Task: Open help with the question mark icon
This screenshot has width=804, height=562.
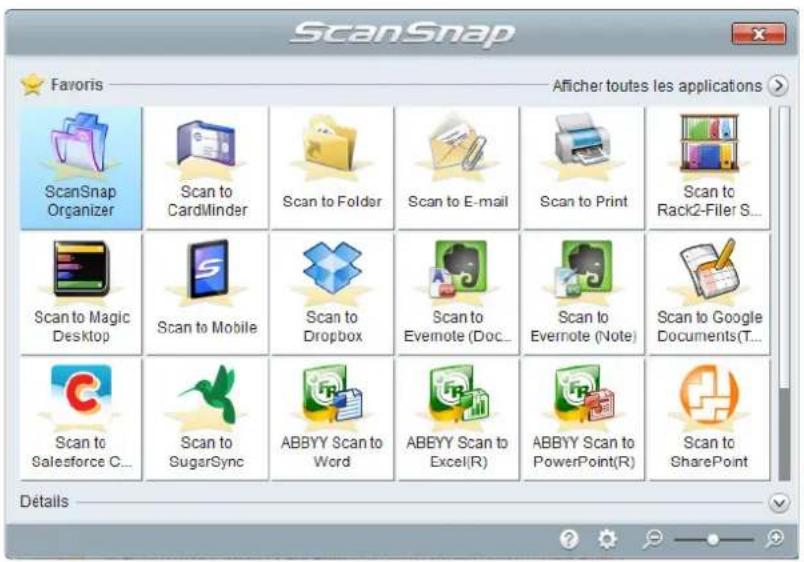Action: pos(569,539)
